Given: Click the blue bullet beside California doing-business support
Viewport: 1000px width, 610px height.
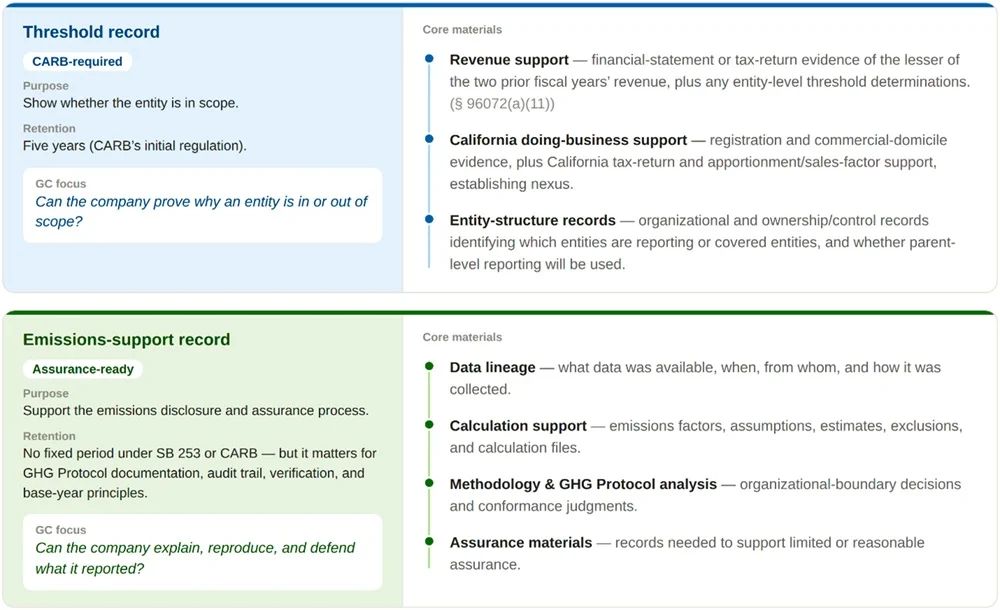Looking at the screenshot, I should [x=429, y=139].
